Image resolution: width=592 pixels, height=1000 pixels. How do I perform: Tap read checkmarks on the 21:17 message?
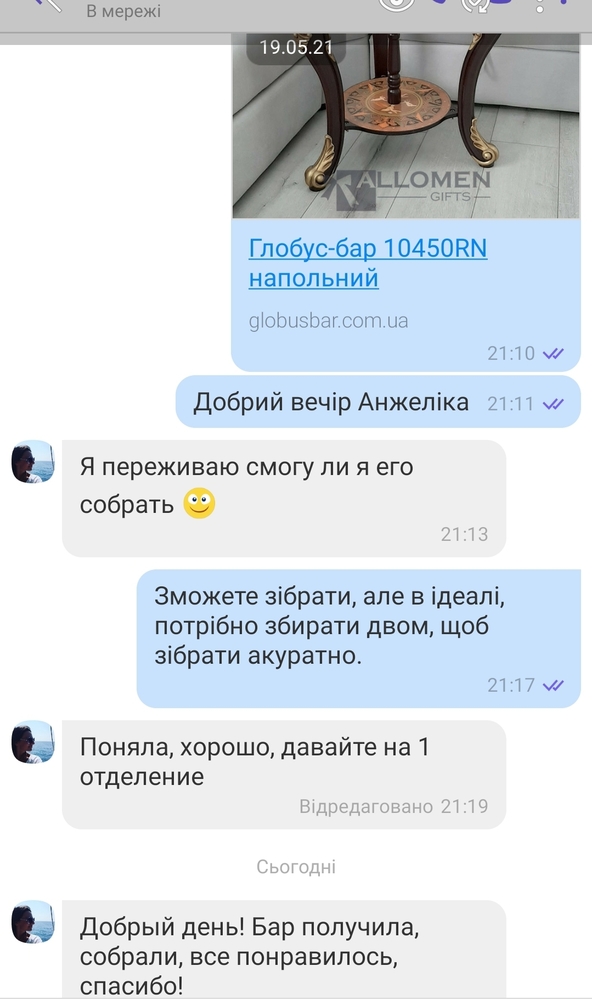pyautogui.click(x=553, y=685)
